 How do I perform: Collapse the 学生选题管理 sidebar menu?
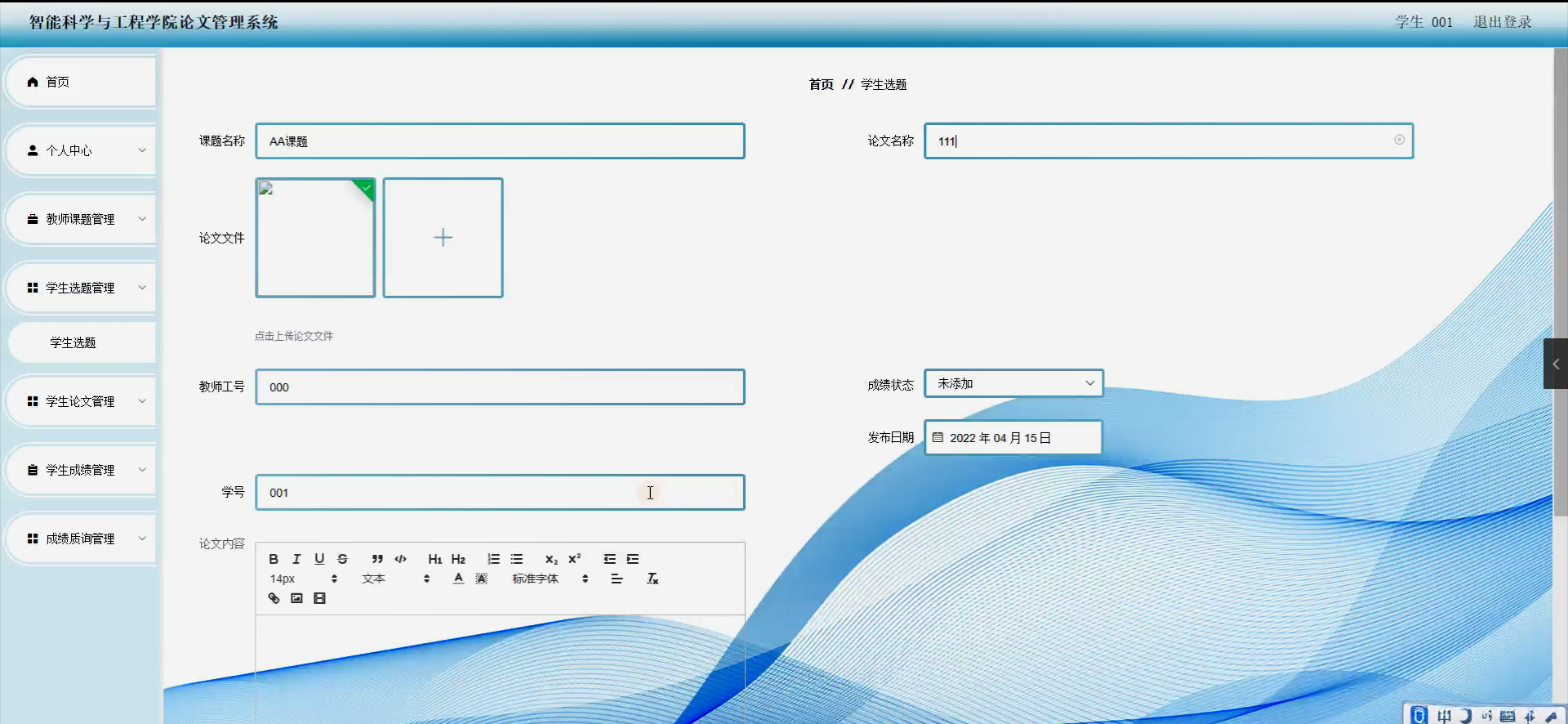(80, 288)
